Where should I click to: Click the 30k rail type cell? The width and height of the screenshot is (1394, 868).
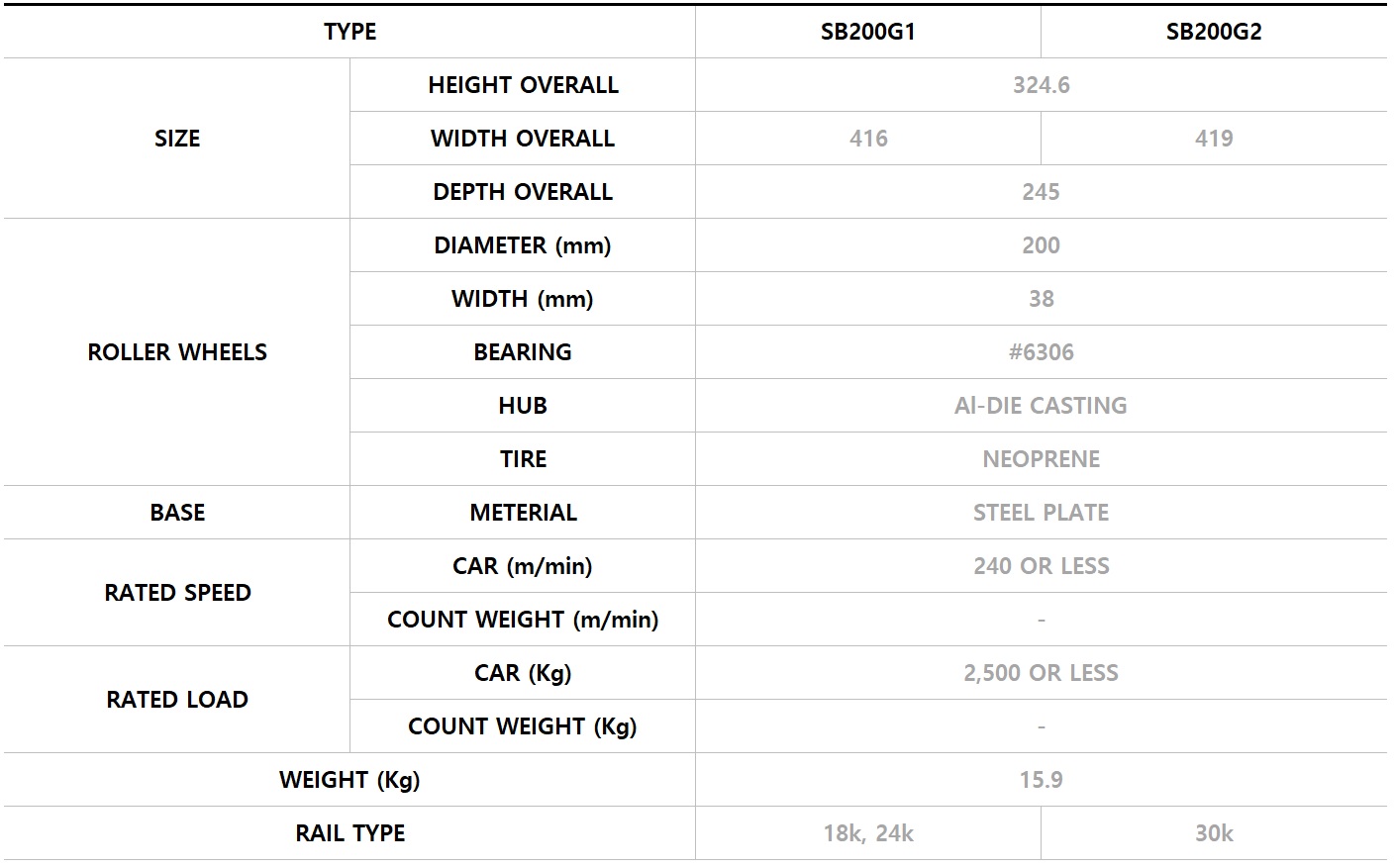(1214, 833)
